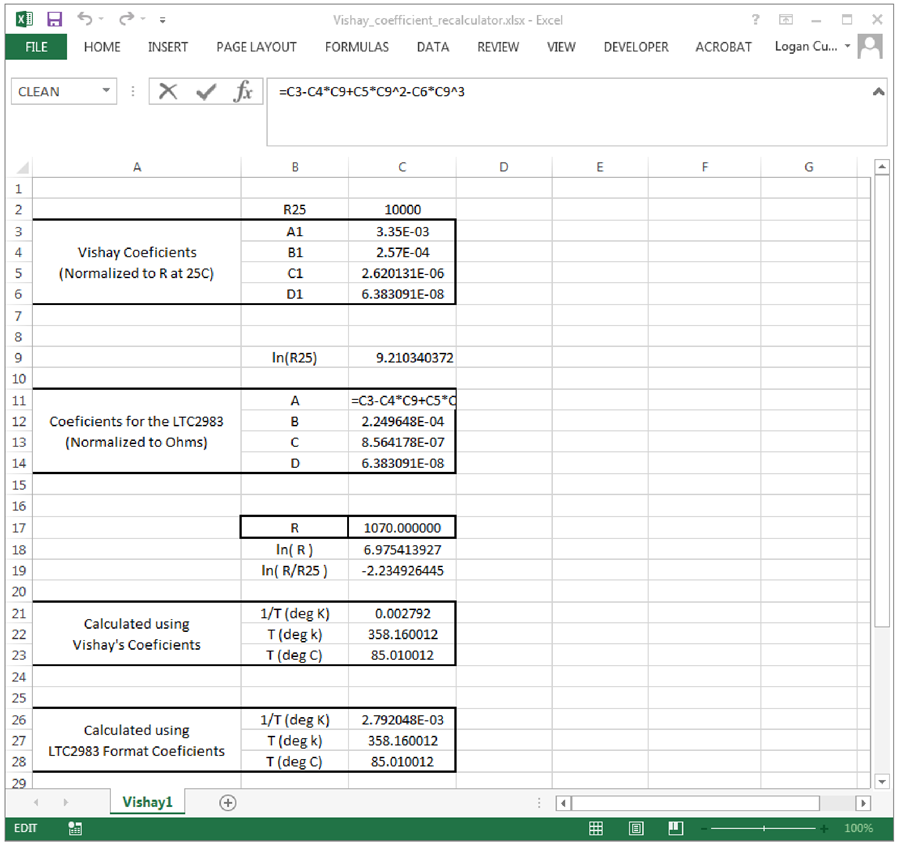Click the Undo arrow icon
900x848 pixels.
point(85,19)
